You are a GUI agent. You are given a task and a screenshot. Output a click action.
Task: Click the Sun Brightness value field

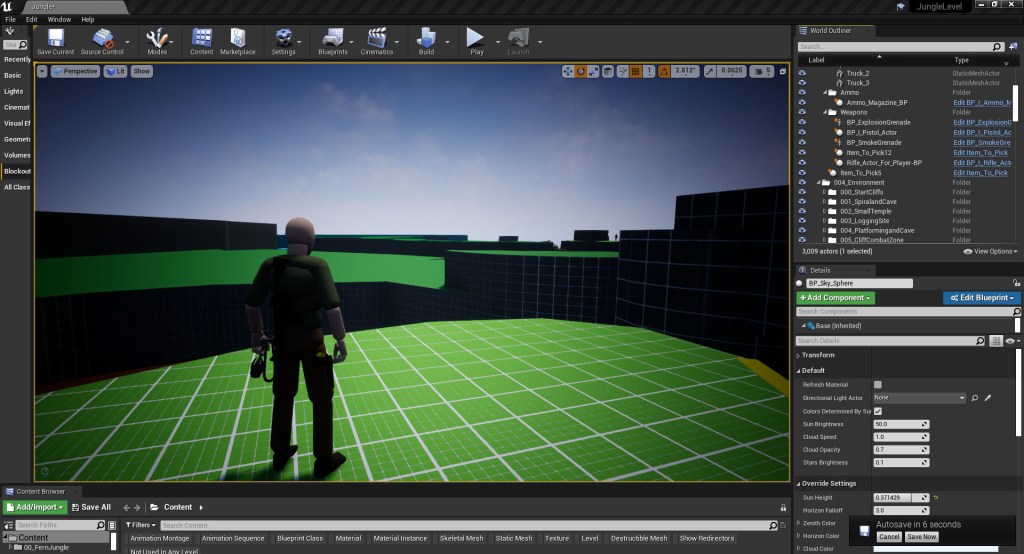click(x=900, y=424)
